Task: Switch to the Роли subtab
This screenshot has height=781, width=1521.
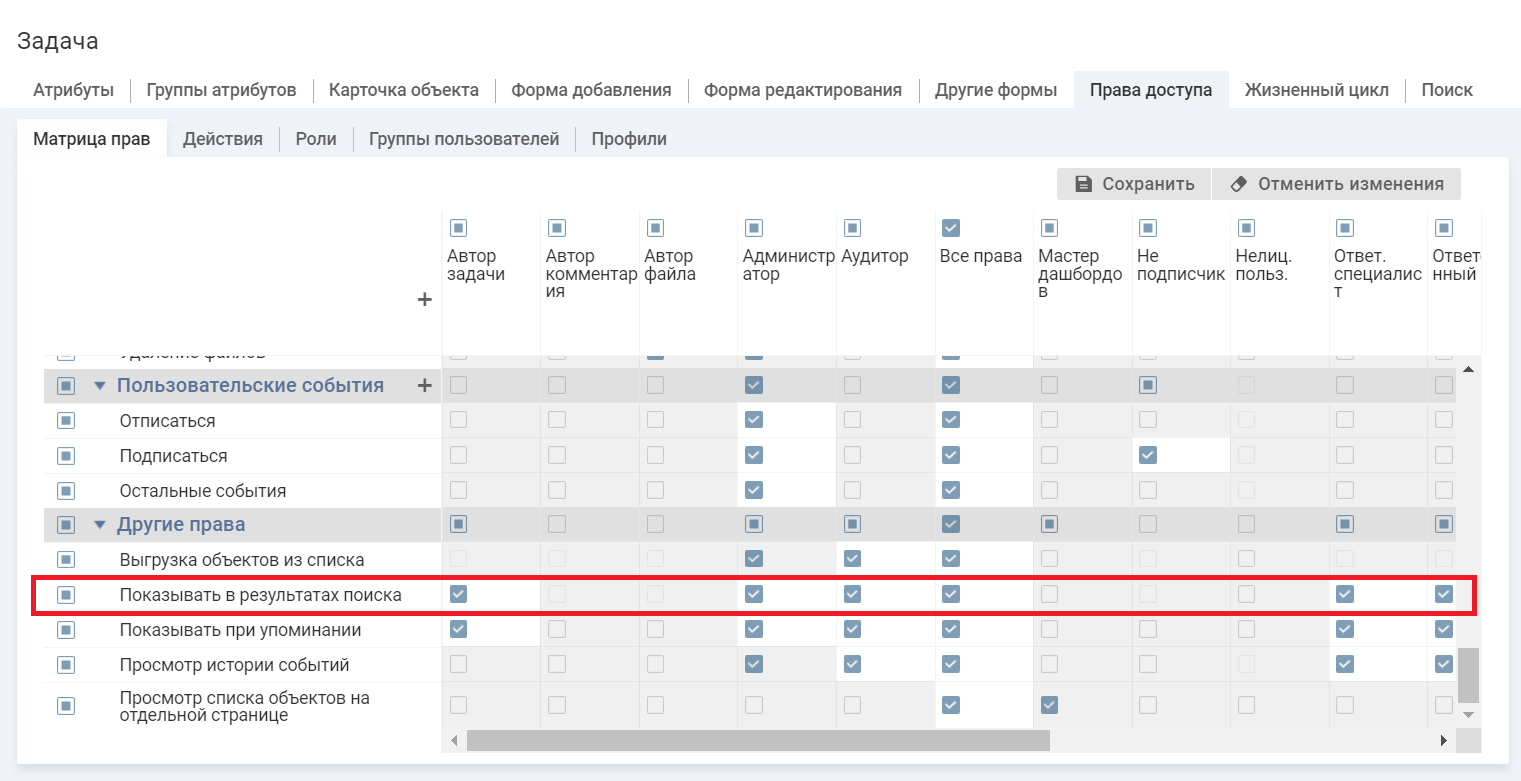Action: tap(315, 139)
